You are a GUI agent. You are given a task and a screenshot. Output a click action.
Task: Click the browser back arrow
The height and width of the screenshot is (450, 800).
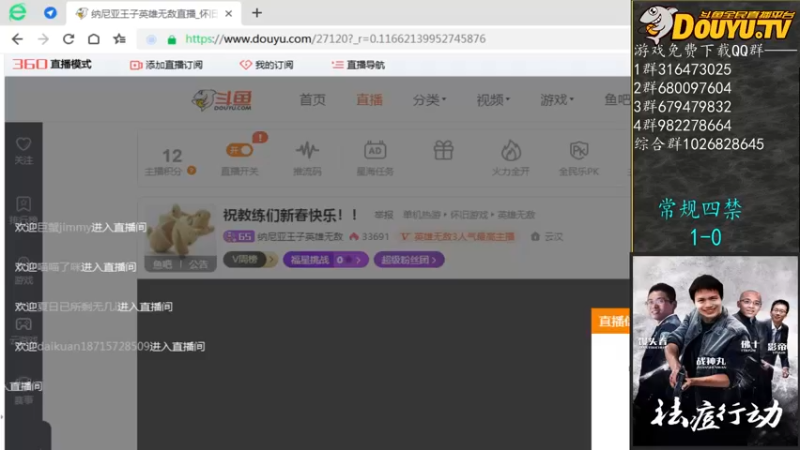click(x=17, y=39)
